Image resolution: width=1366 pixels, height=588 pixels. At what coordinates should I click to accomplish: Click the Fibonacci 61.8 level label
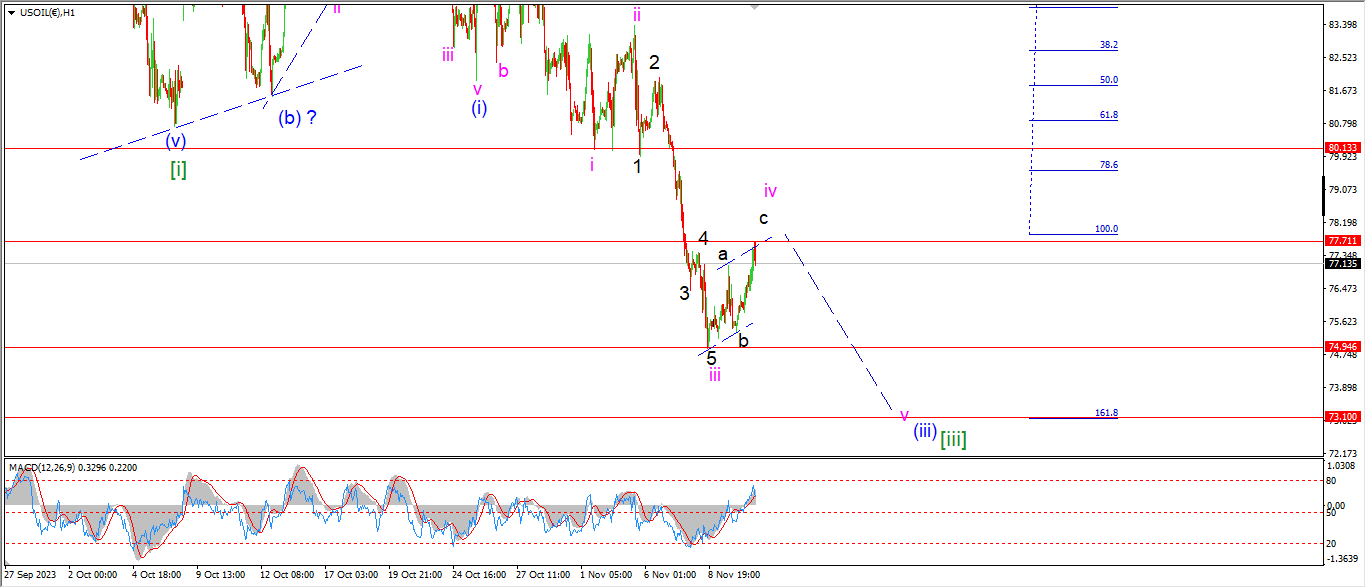click(x=1108, y=115)
